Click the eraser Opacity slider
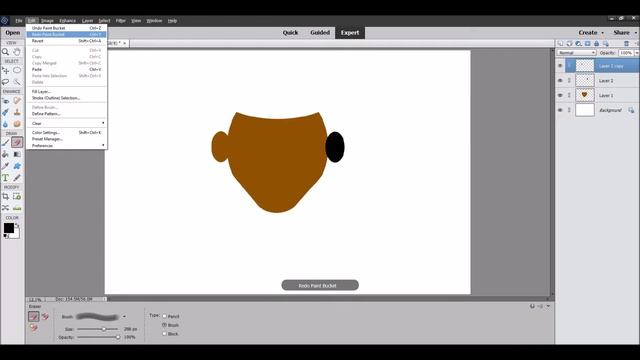This screenshot has height=360, width=640. (x=98, y=337)
